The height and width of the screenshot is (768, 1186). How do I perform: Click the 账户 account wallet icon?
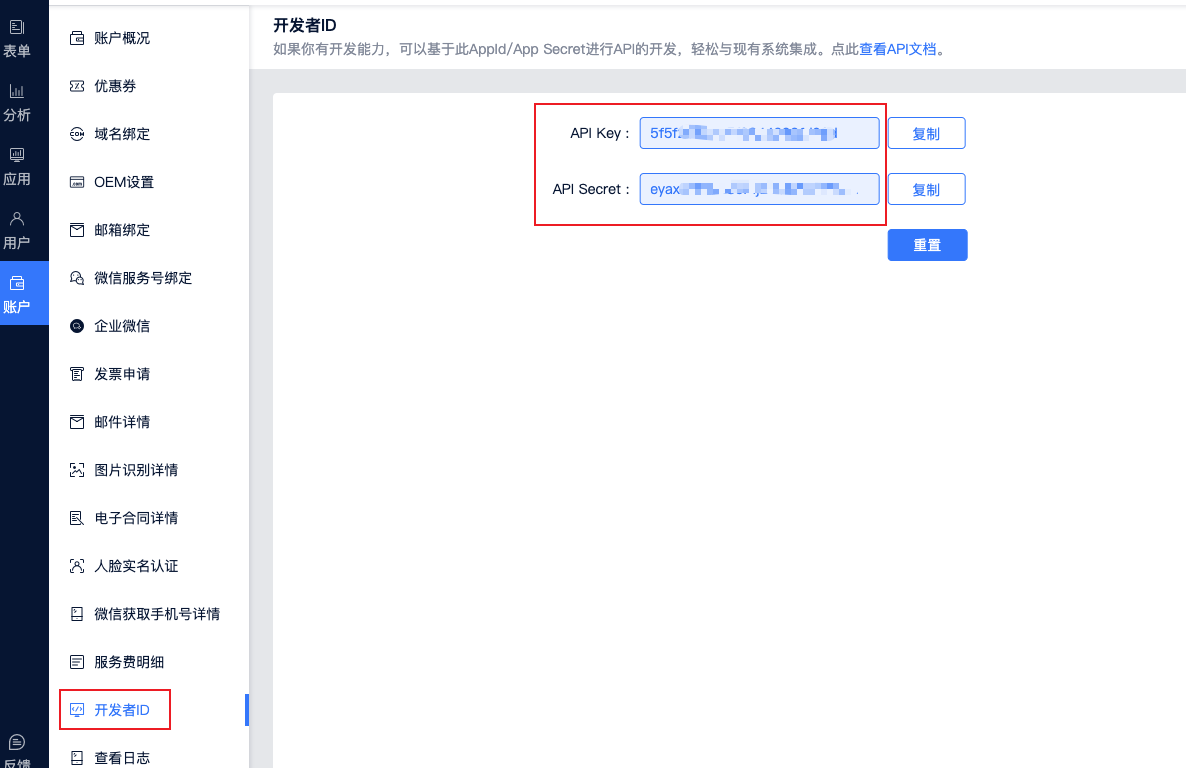(17, 284)
